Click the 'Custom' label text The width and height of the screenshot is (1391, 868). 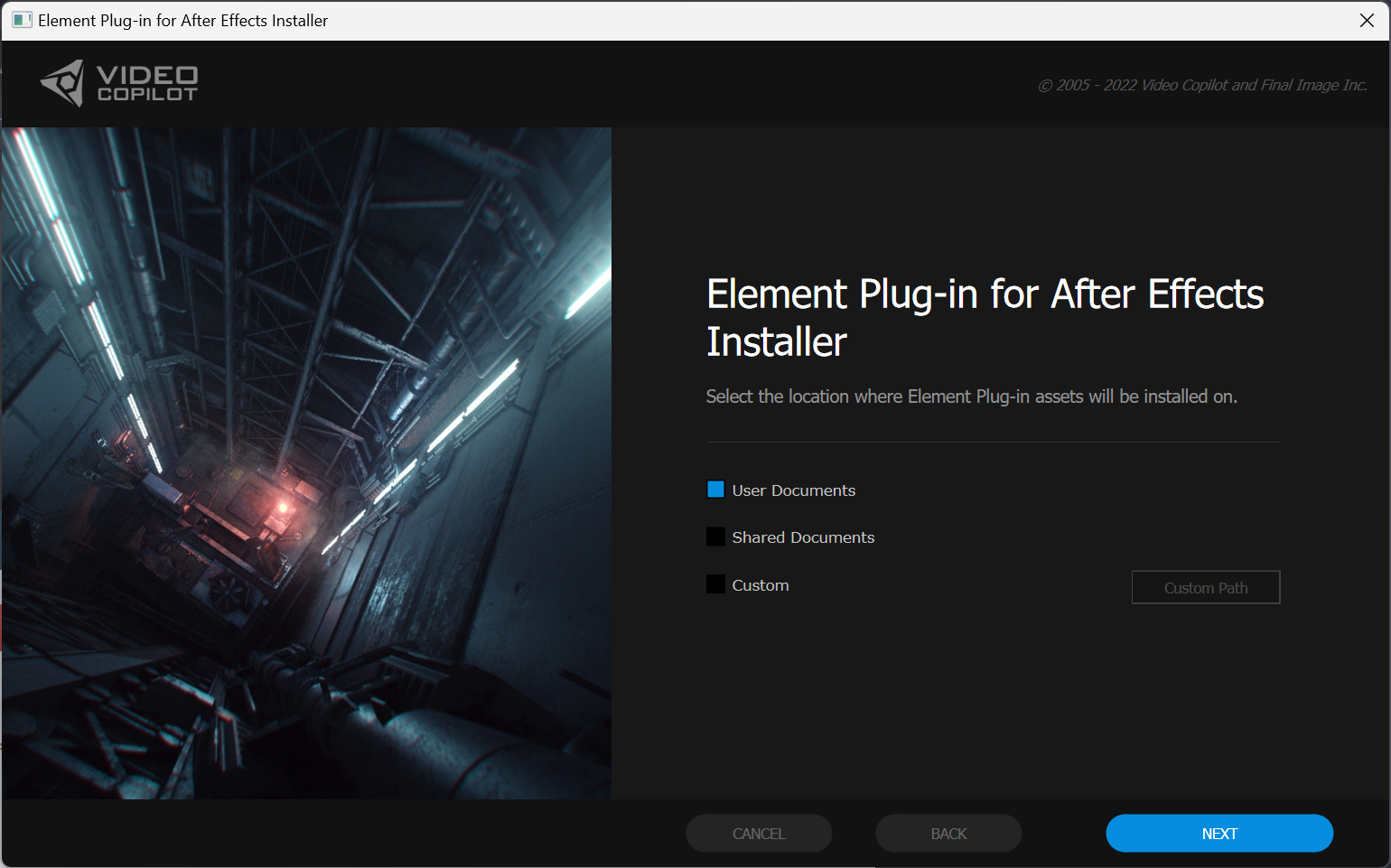point(761,585)
